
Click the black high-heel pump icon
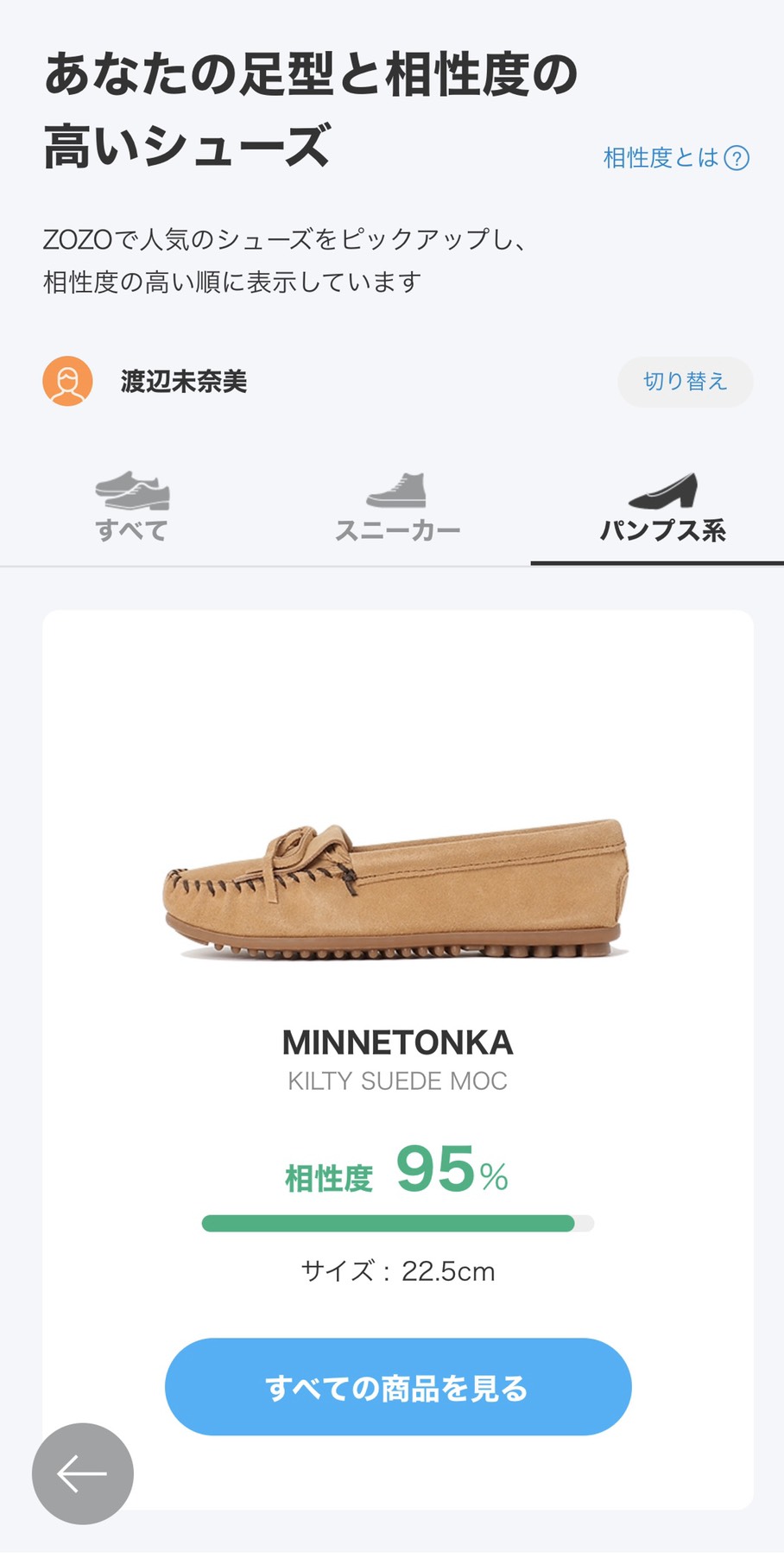662,491
